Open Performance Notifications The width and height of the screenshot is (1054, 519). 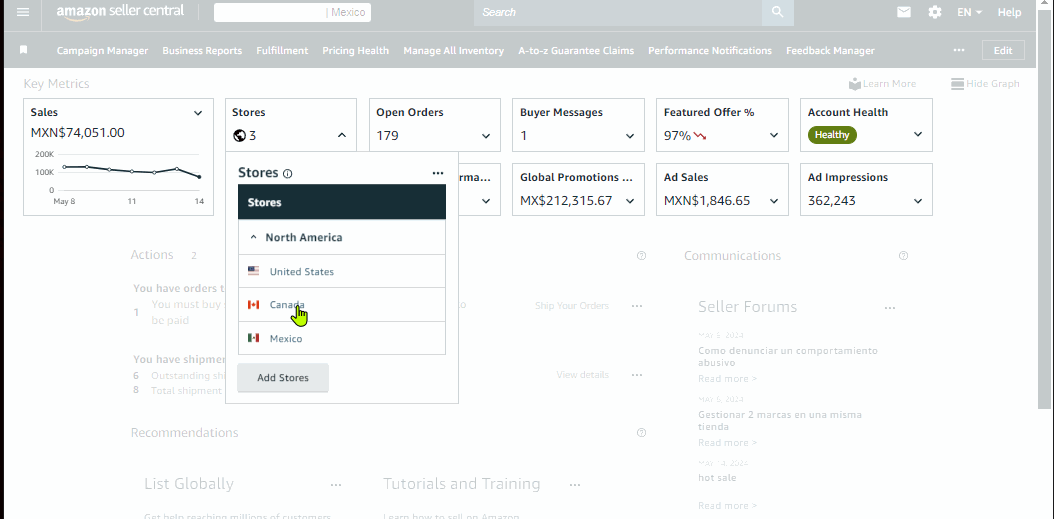tap(710, 50)
